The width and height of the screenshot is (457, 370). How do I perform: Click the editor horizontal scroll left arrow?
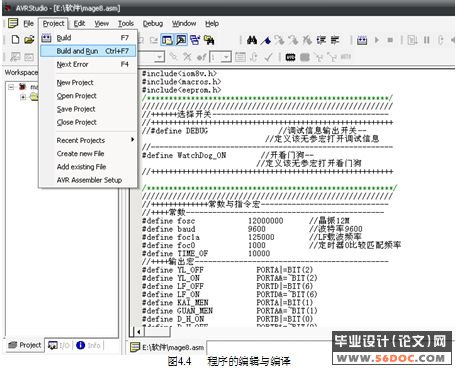[139, 331]
